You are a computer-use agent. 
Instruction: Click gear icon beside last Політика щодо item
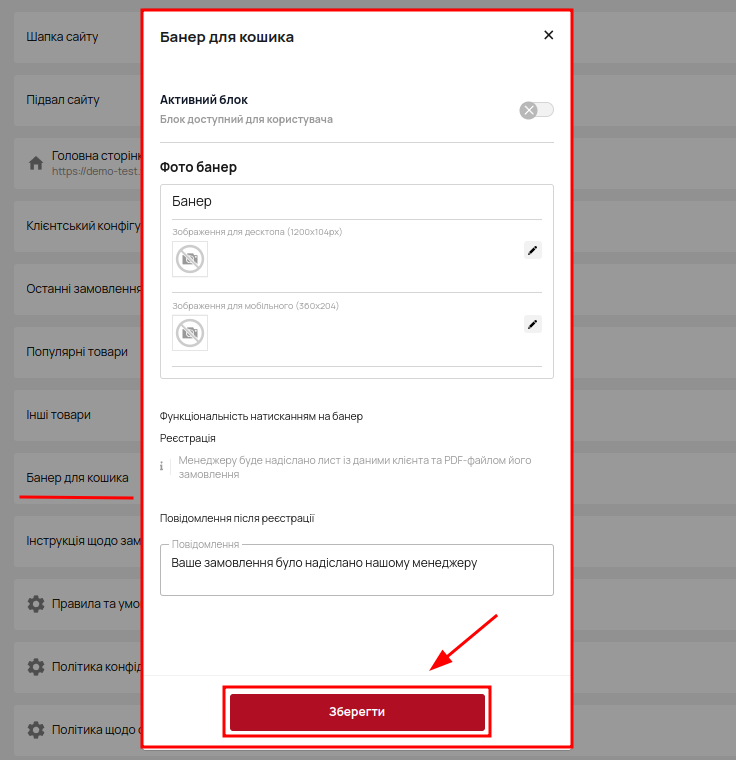click(x=36, y=730)
